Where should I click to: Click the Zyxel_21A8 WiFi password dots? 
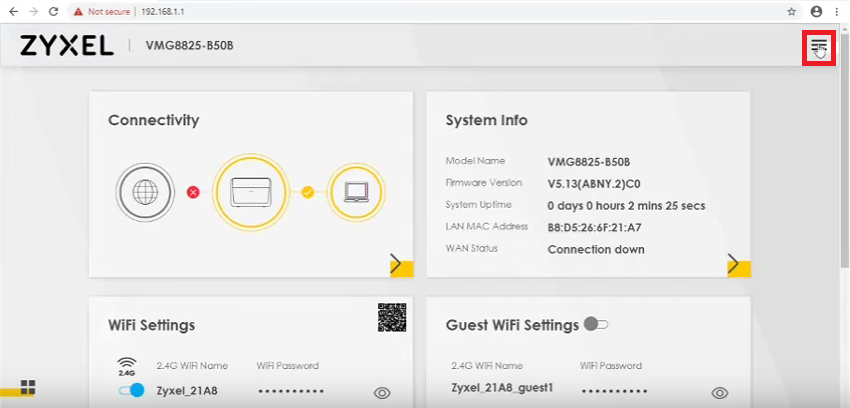(291, 391)
